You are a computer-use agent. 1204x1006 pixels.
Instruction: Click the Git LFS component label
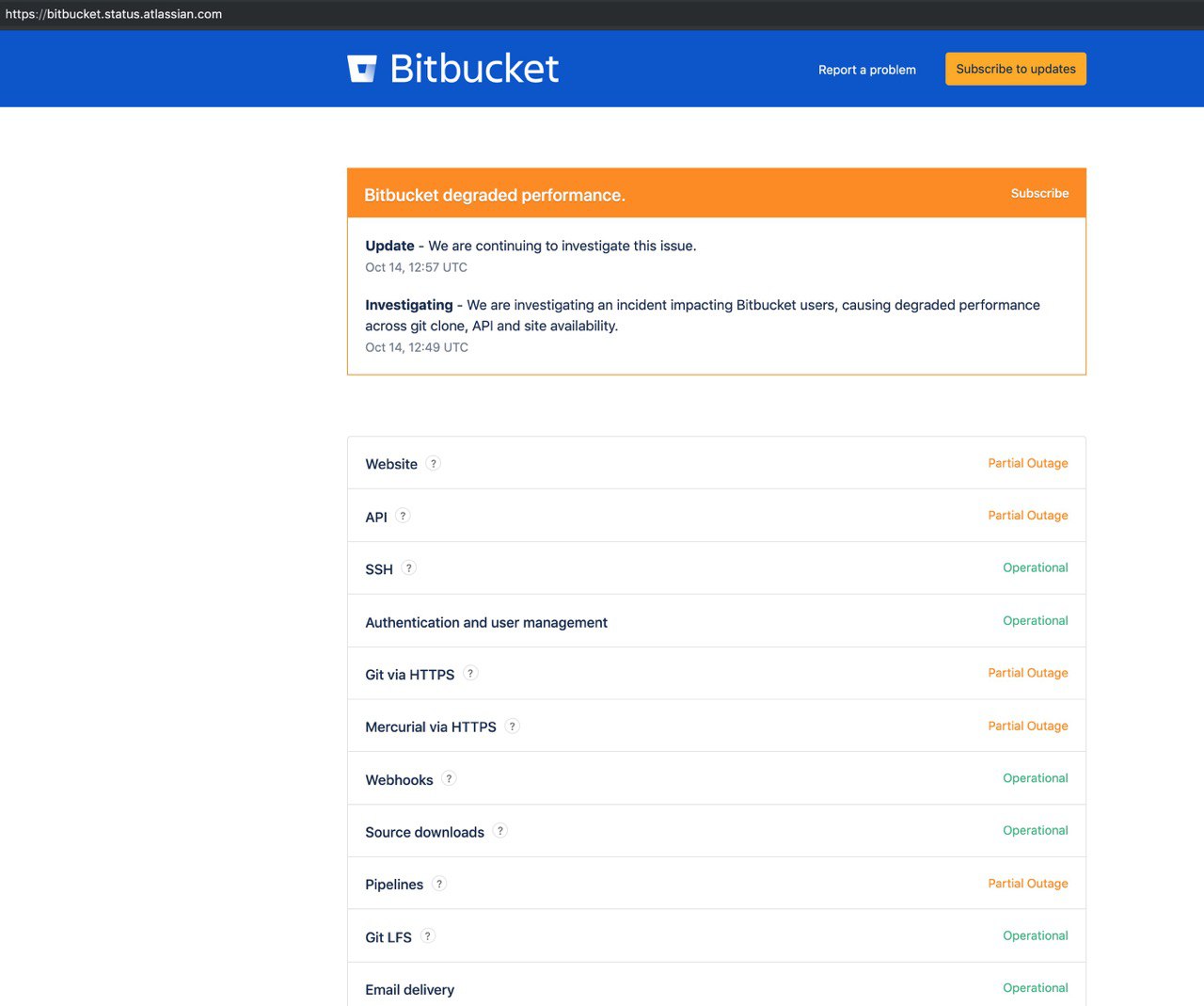388,937
